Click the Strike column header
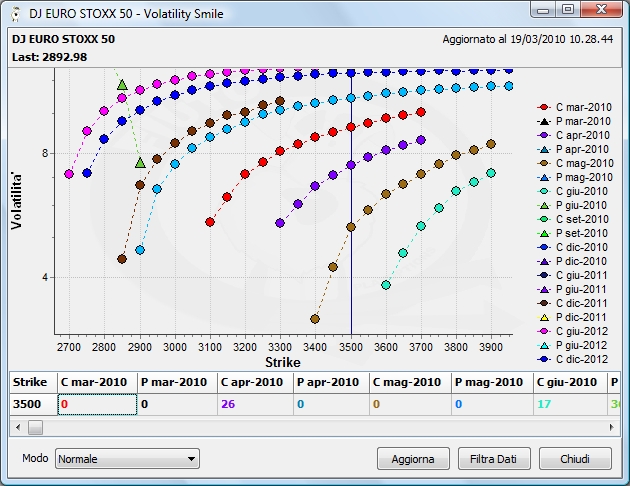 click(x=33, y=382)
